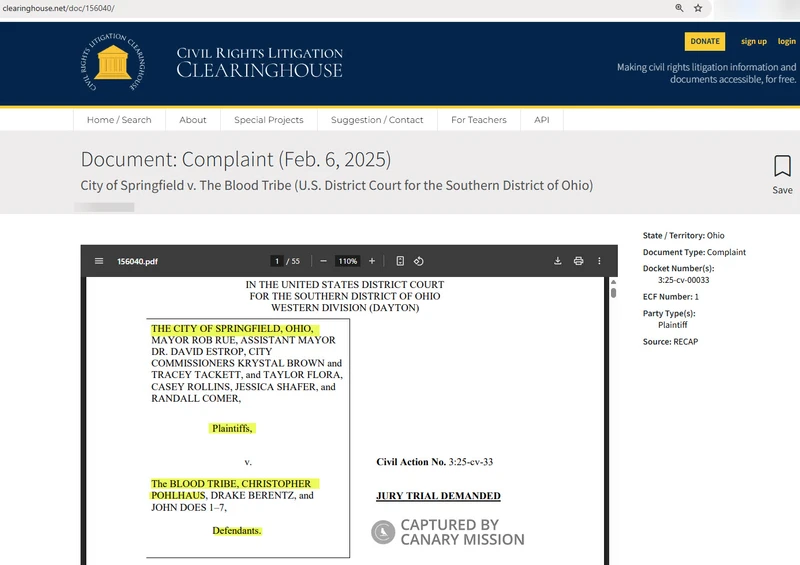
Task: Click the 'ECF Number: 1' text
Action: click(670, 297)
